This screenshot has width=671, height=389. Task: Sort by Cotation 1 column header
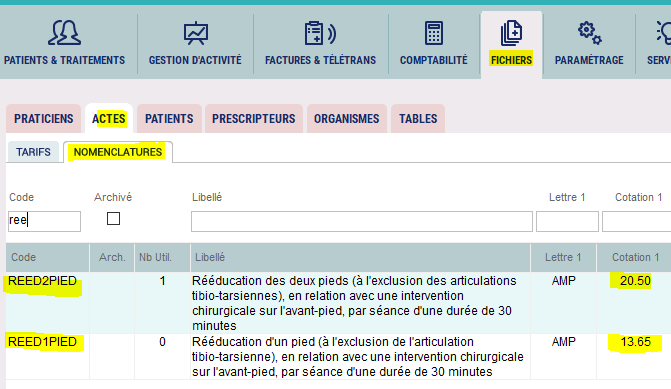click(x=634, y=257)
